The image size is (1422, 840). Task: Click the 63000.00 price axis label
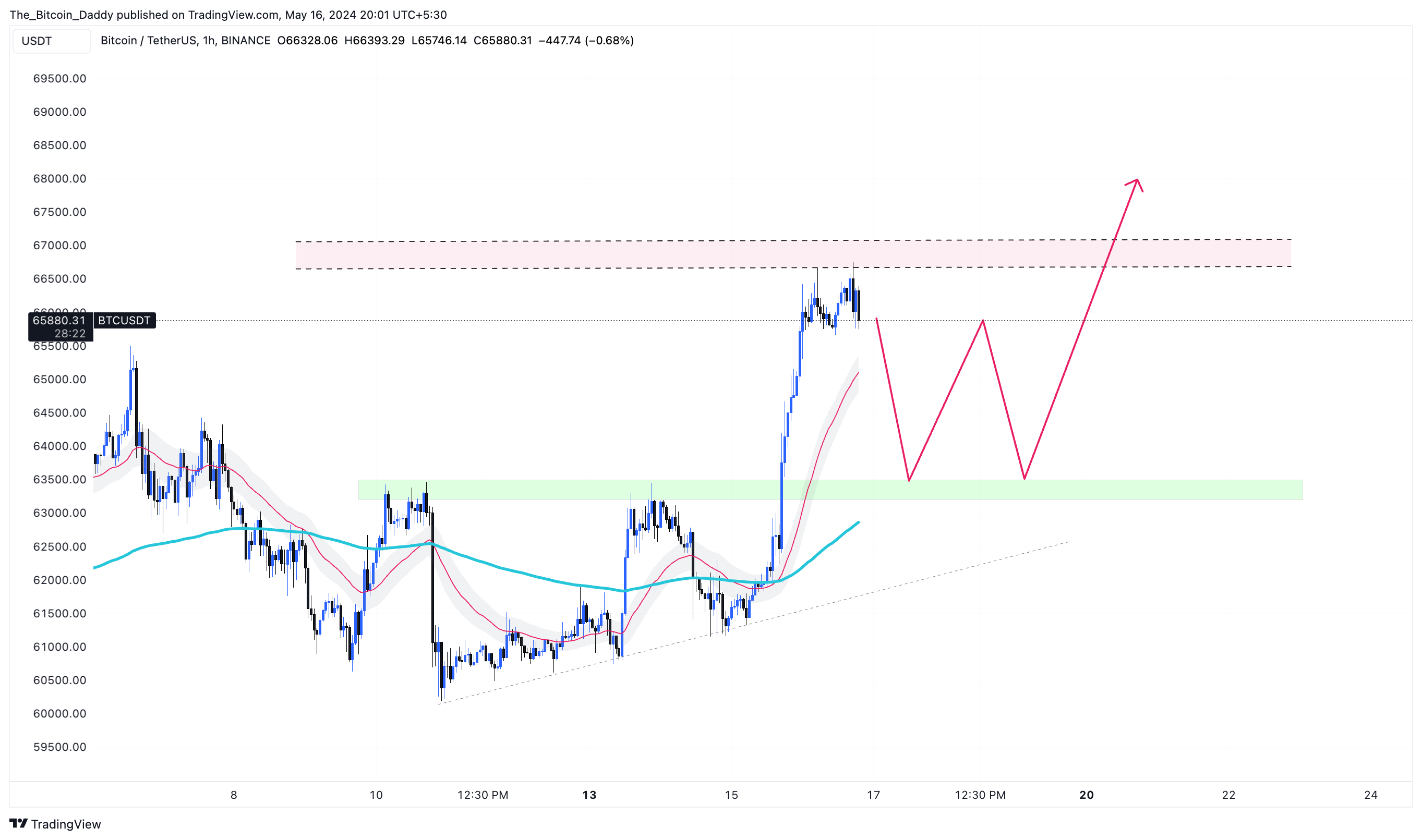[x=60, y=513]
